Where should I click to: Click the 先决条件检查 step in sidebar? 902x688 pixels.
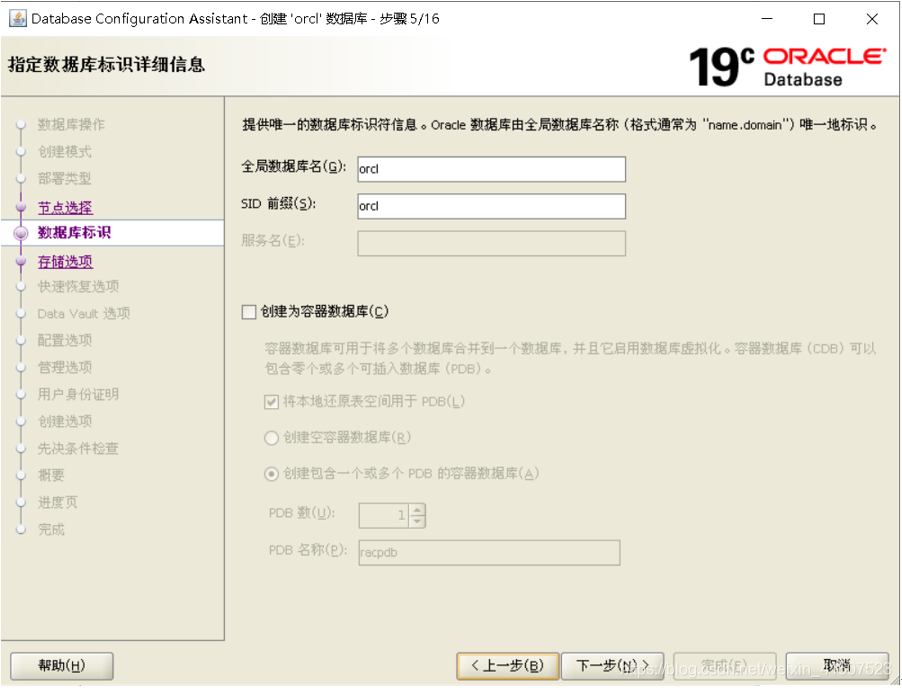78,449
